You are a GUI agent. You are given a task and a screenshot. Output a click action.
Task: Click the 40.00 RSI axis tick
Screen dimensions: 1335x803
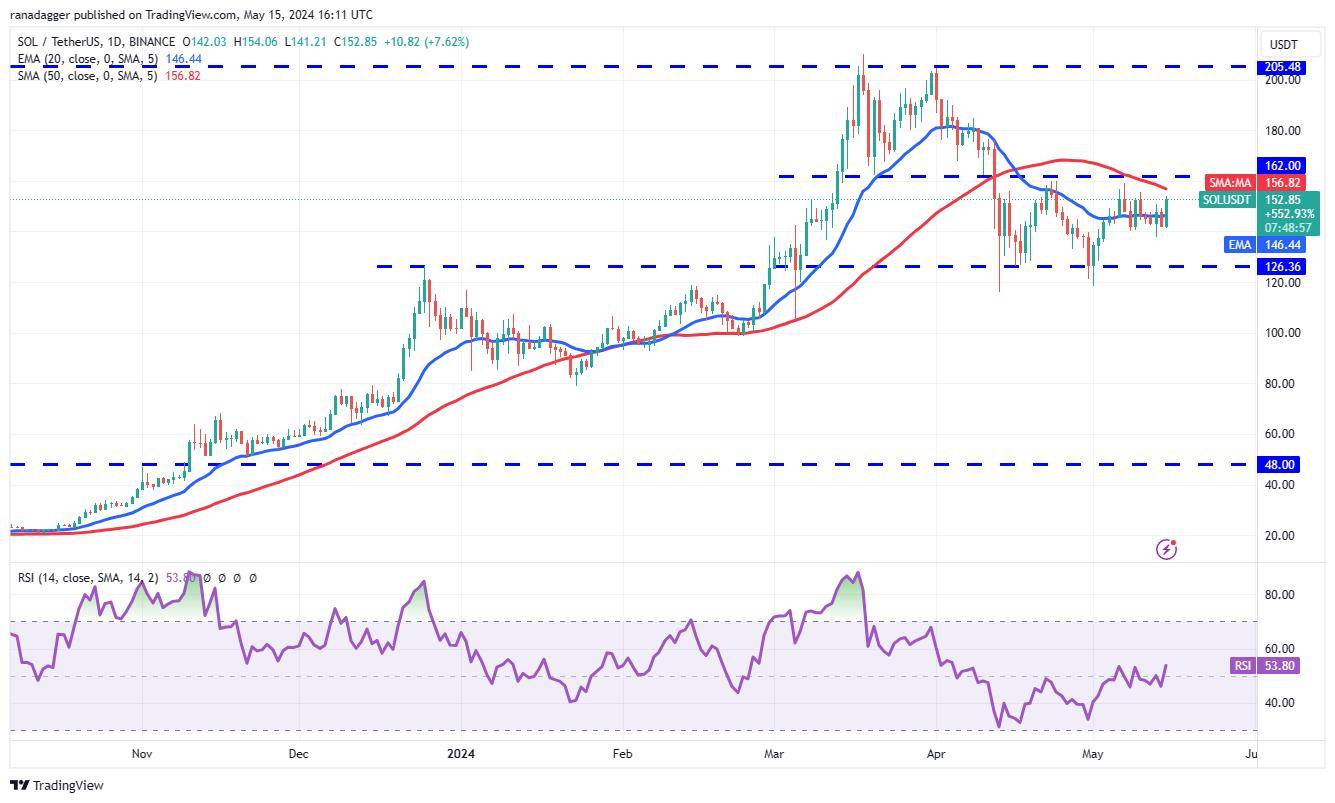tap(1282, 703)
